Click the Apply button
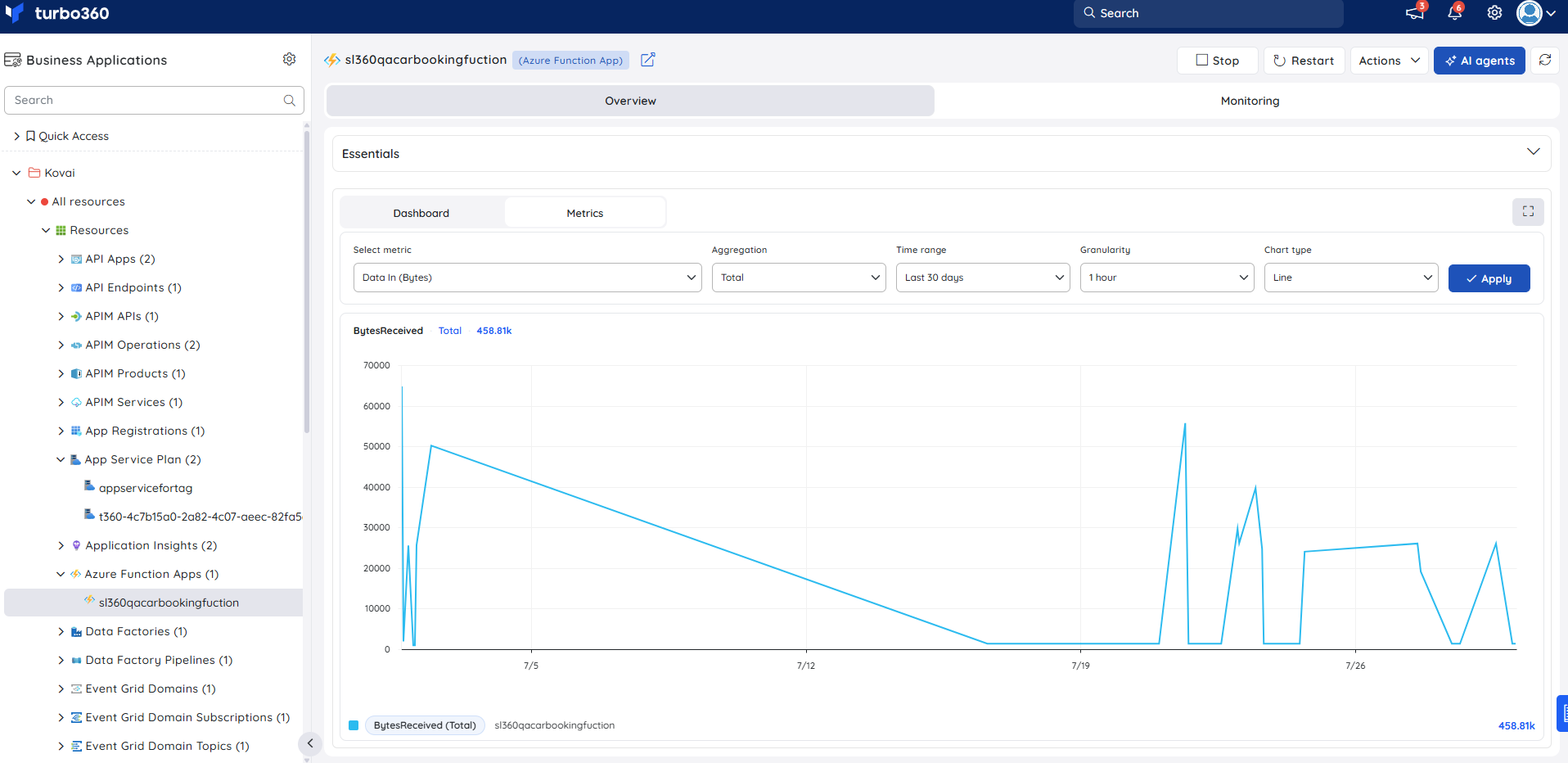 [x=1489, y=278]
